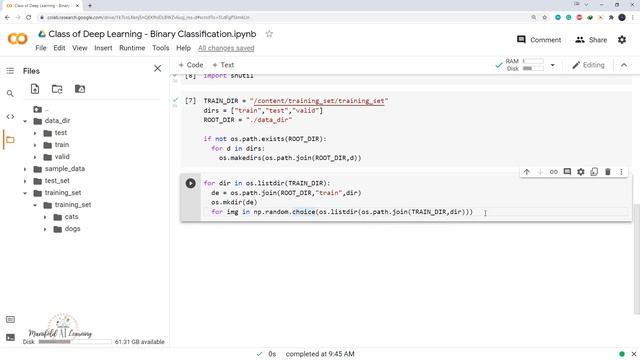Dismiss the bottom status bar
The image size is (640, 360).
coord(634,354)
